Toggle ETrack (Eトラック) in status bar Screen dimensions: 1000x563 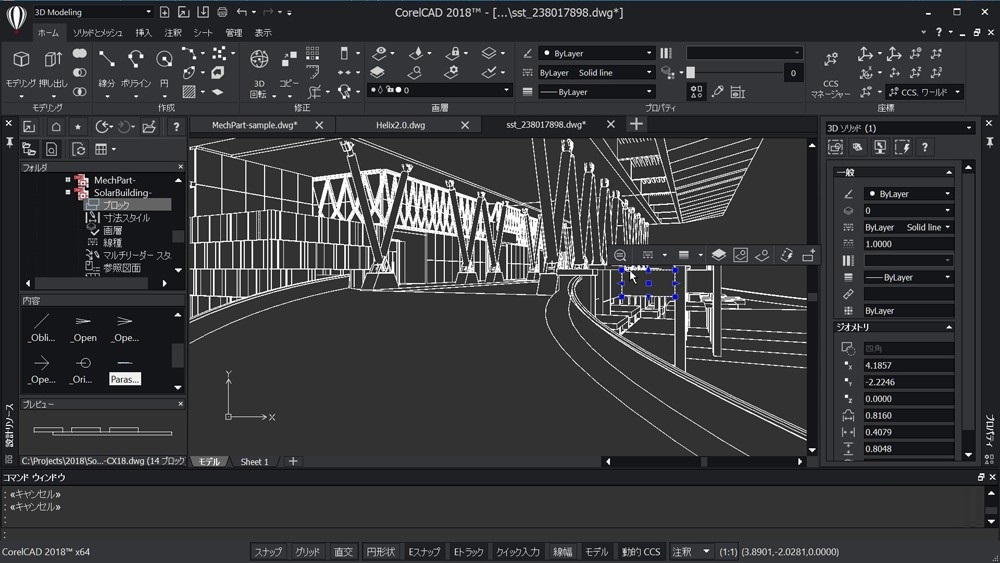[x=469, y=552]
